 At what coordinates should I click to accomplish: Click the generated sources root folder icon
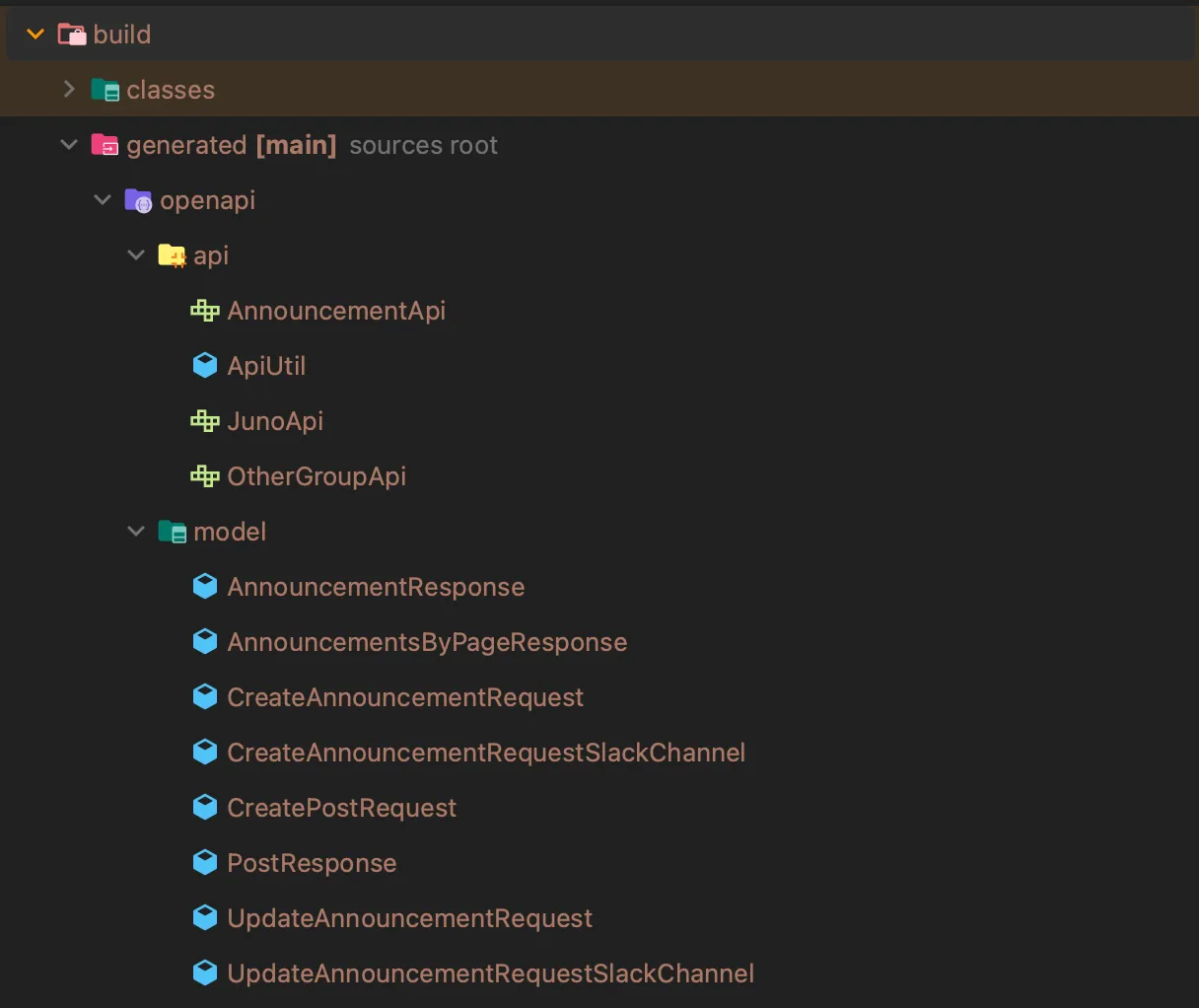click(x=106, y=145)
